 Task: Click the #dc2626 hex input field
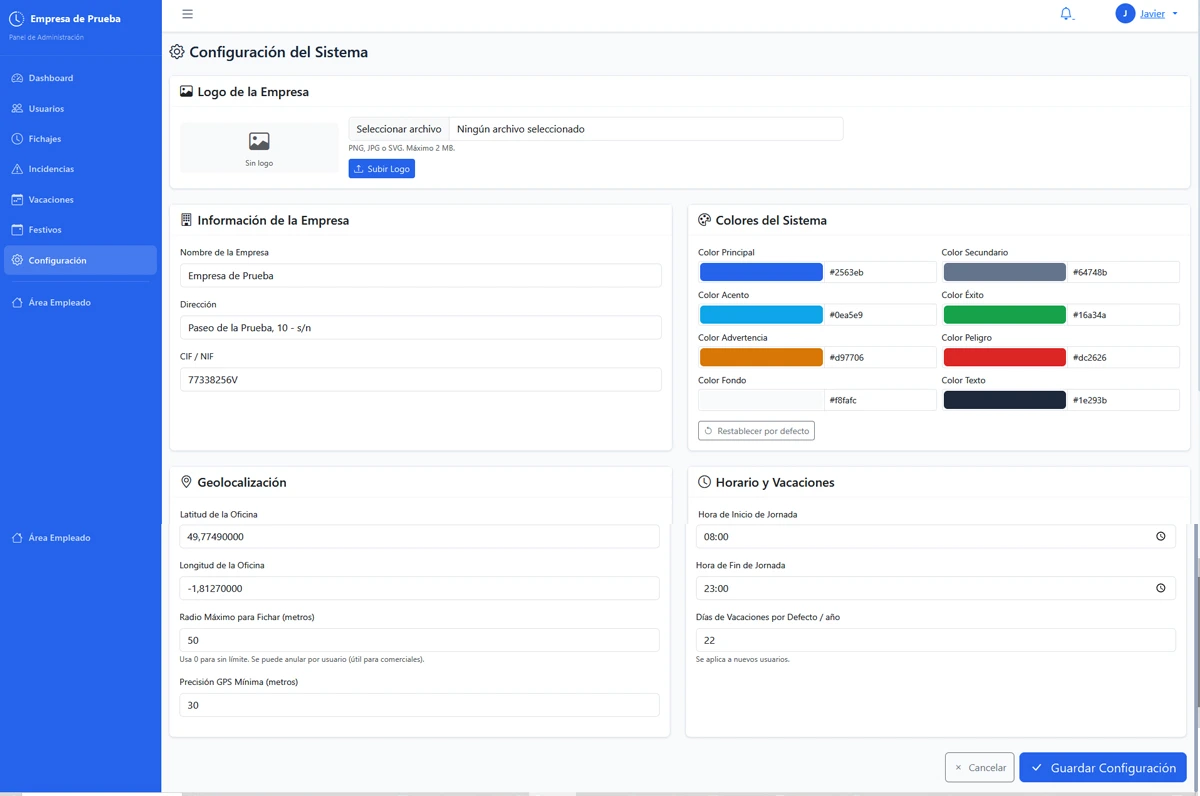(1124, 357)
